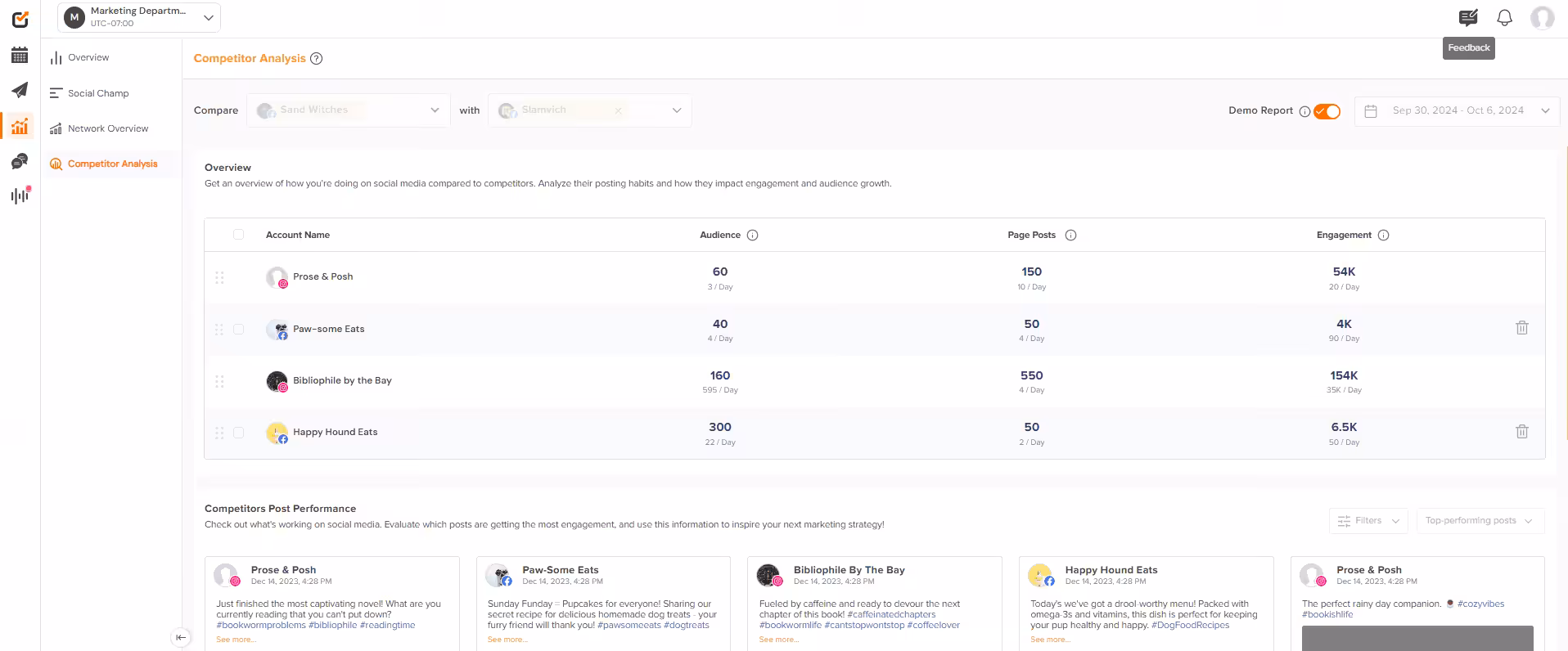The width and height of the screenshot is (1568, 651).
Task: Click the Page Posts info icon
Action: tap(1070, 236)
